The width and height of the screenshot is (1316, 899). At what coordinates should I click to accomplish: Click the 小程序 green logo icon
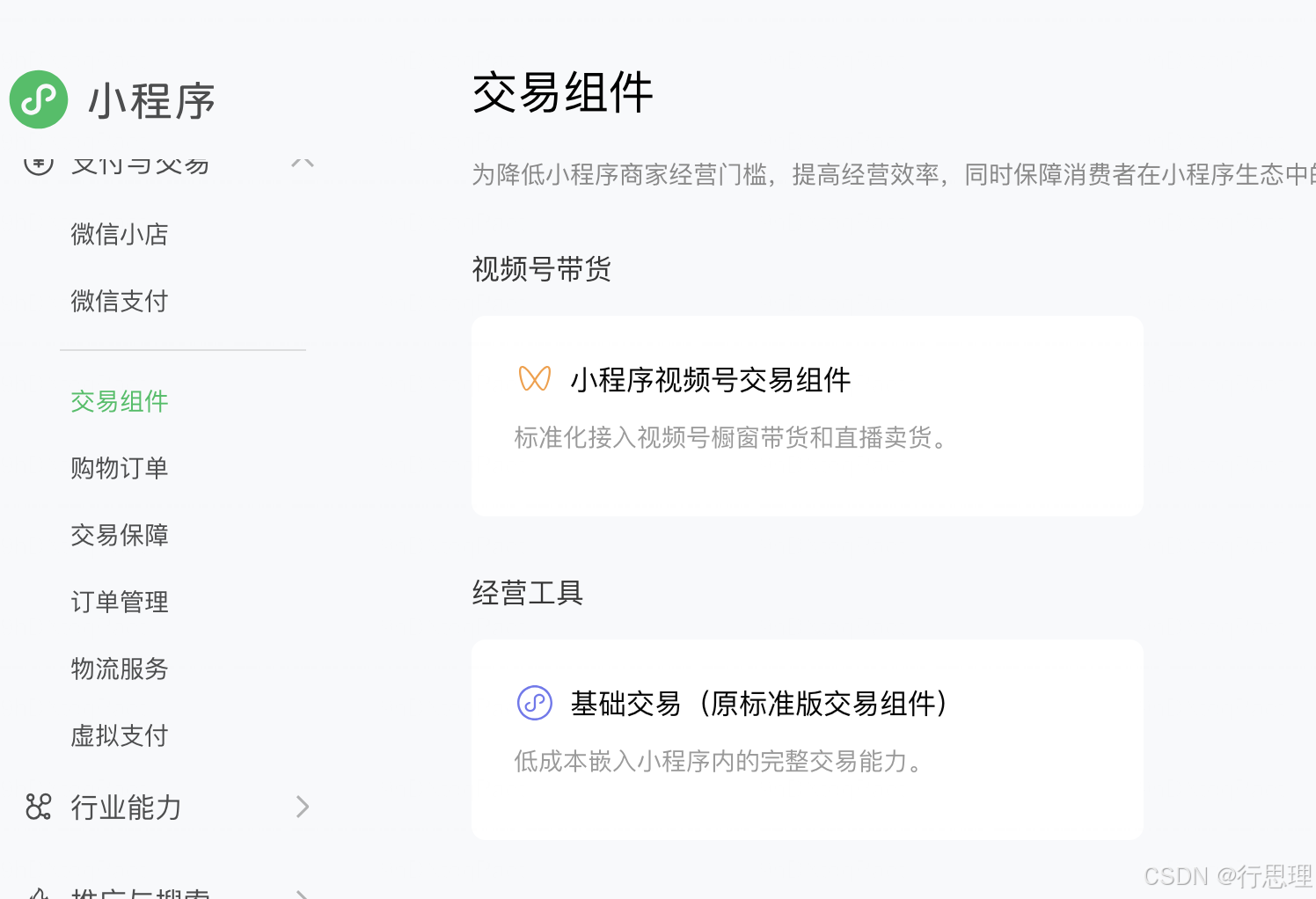39,99
